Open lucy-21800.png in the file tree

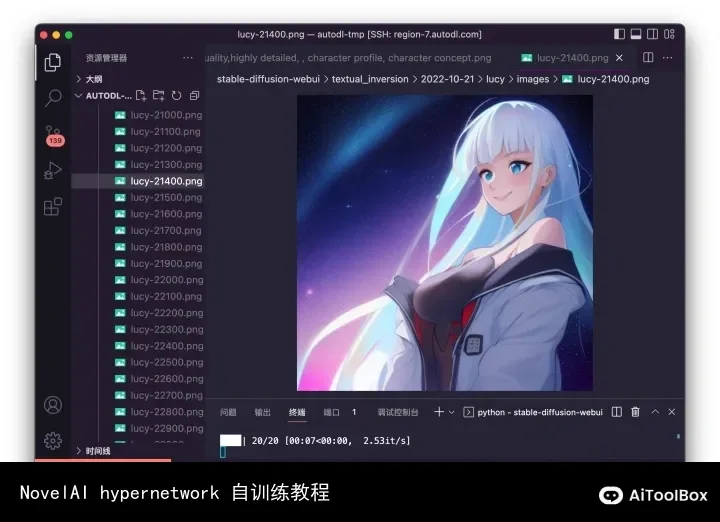click(x=138, y=247)
